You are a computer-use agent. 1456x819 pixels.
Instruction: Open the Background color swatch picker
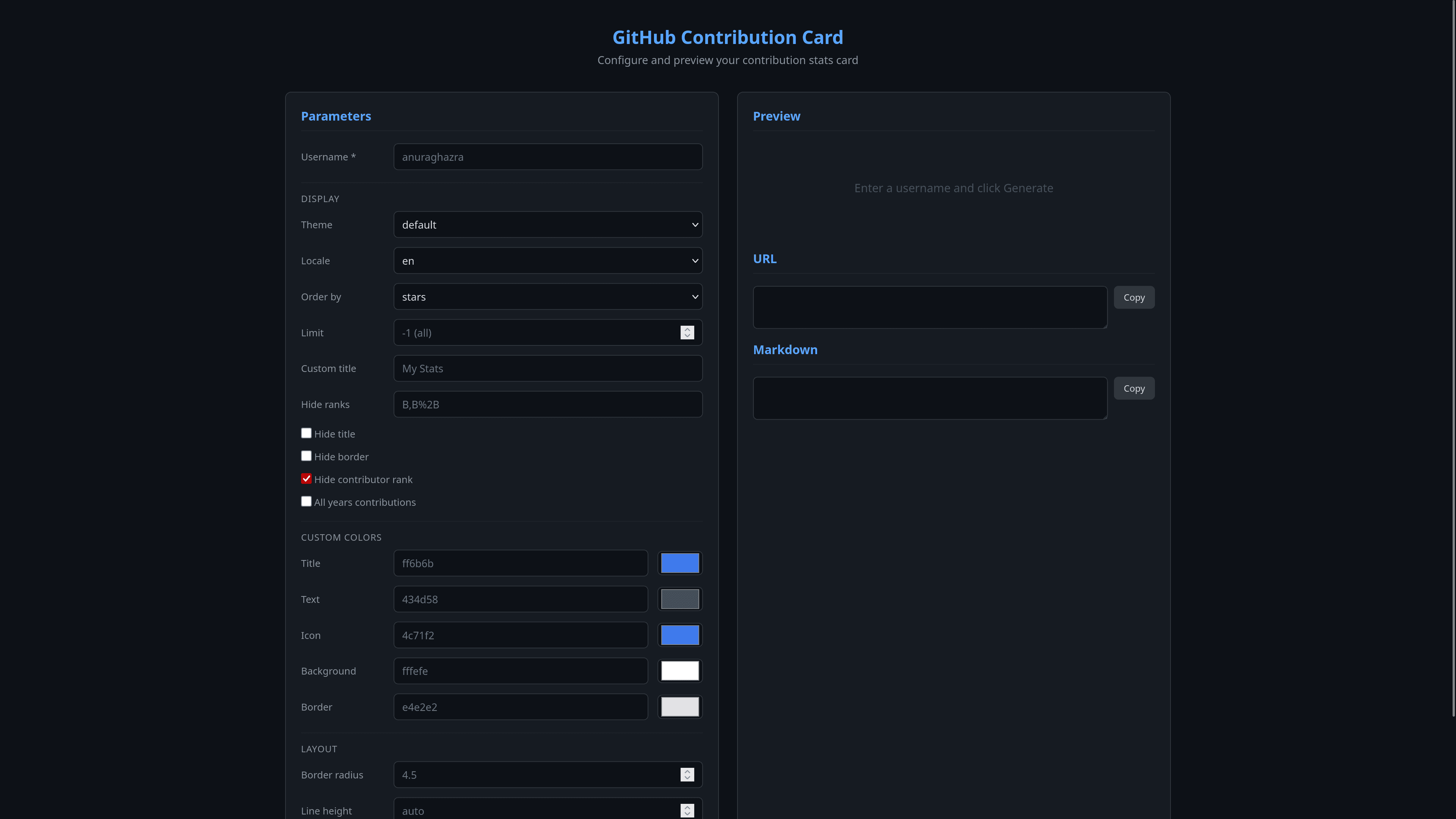click(680, 671)
